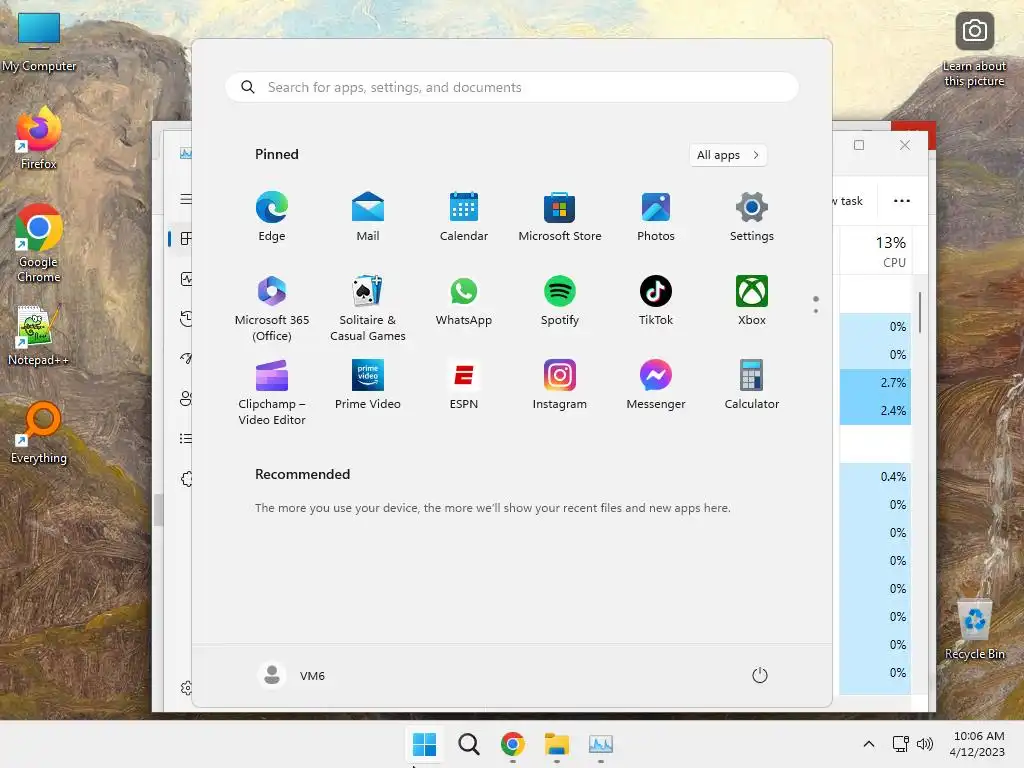Launch Spotify
Screen dimensions: 1024x768
pos(560,301)
